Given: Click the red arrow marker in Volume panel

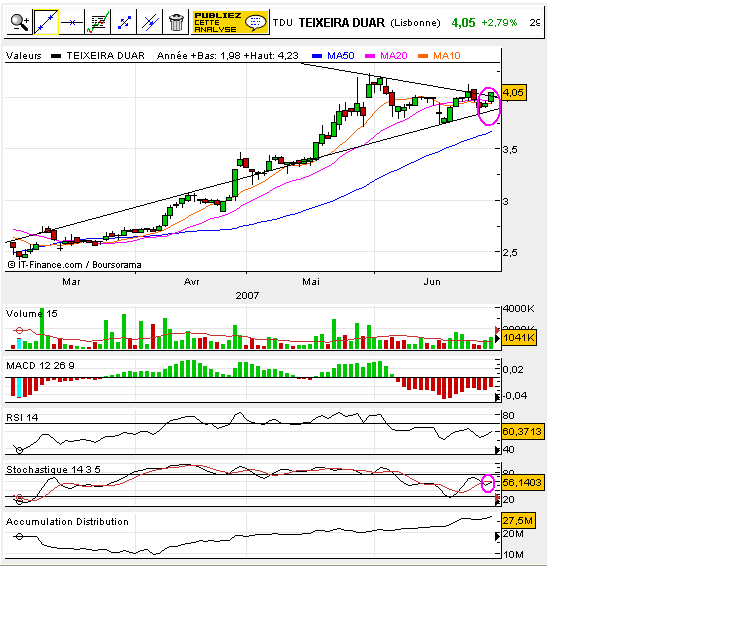Looking at the screenshot, I should tap(497, 330).
